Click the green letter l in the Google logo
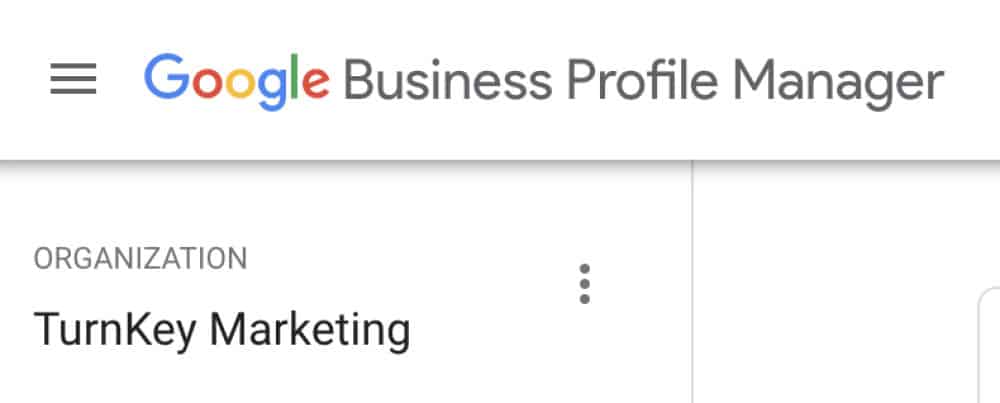The height and width of the screenshot is (403, 1000). click(295, 77)
